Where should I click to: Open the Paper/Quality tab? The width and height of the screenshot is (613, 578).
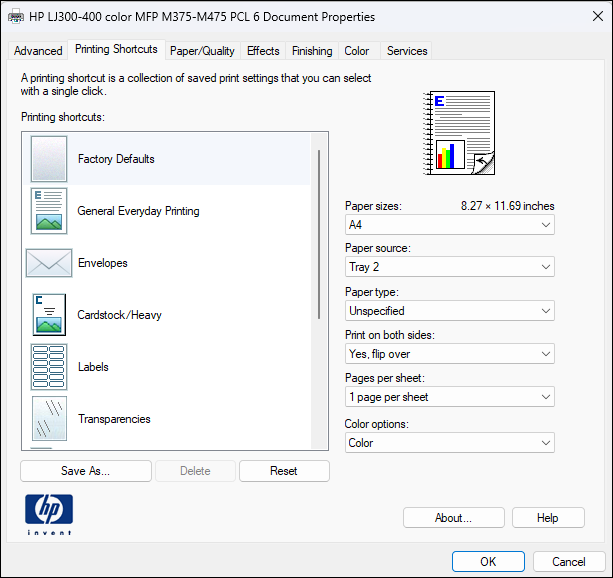pos(202,51)
